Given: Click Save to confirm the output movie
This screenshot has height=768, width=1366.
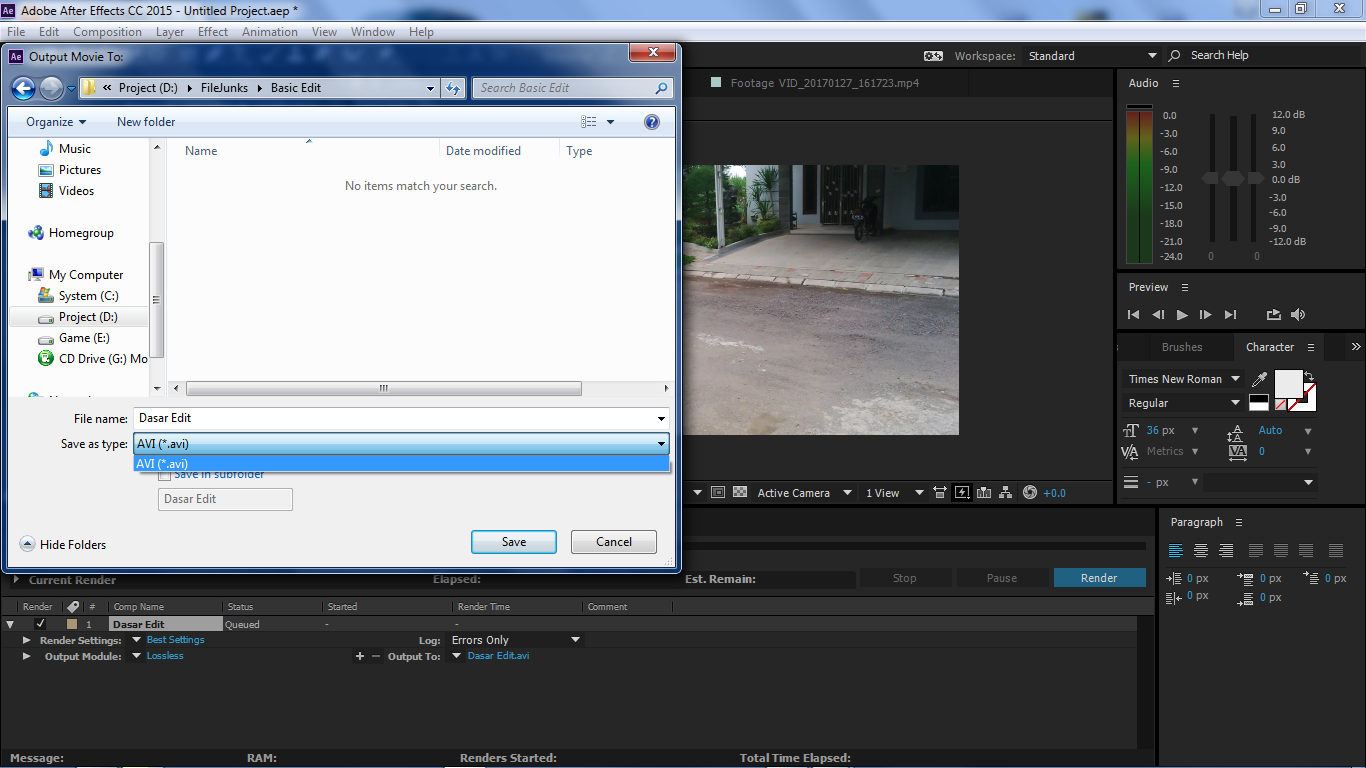Looking at the screenshot, I should tap(513, 541).
